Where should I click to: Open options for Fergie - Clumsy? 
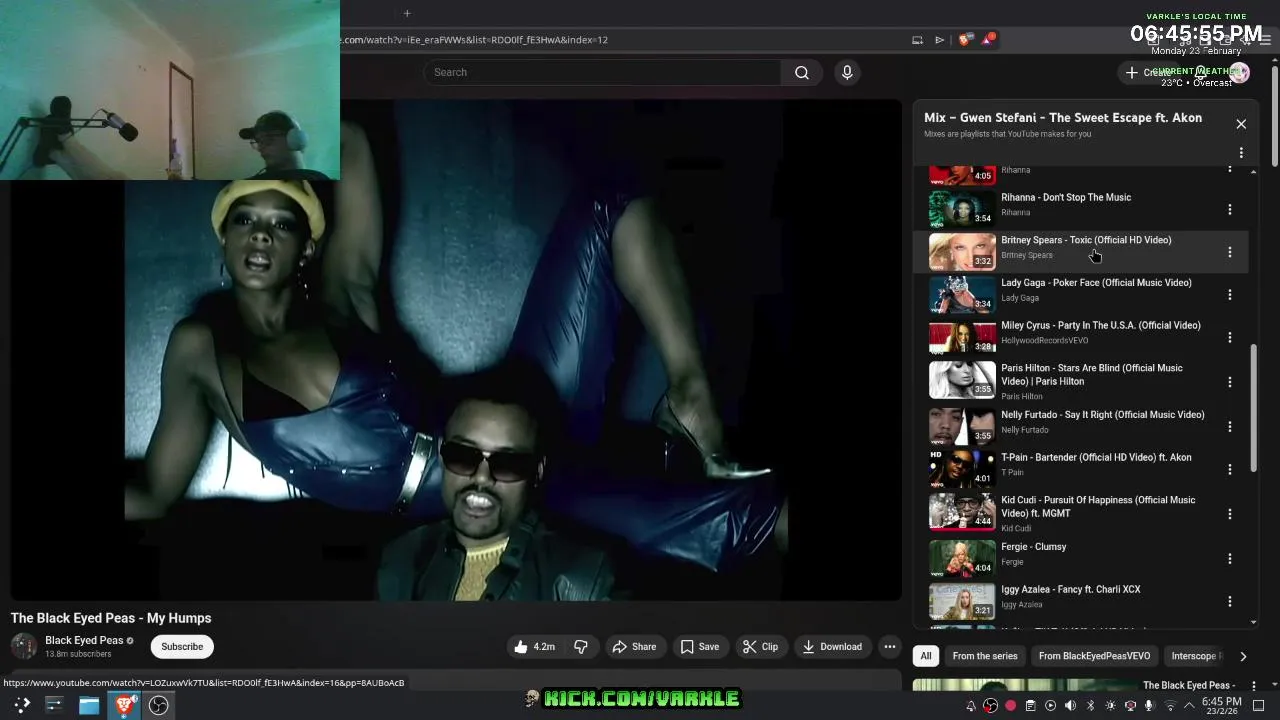tap(1230, 559)
